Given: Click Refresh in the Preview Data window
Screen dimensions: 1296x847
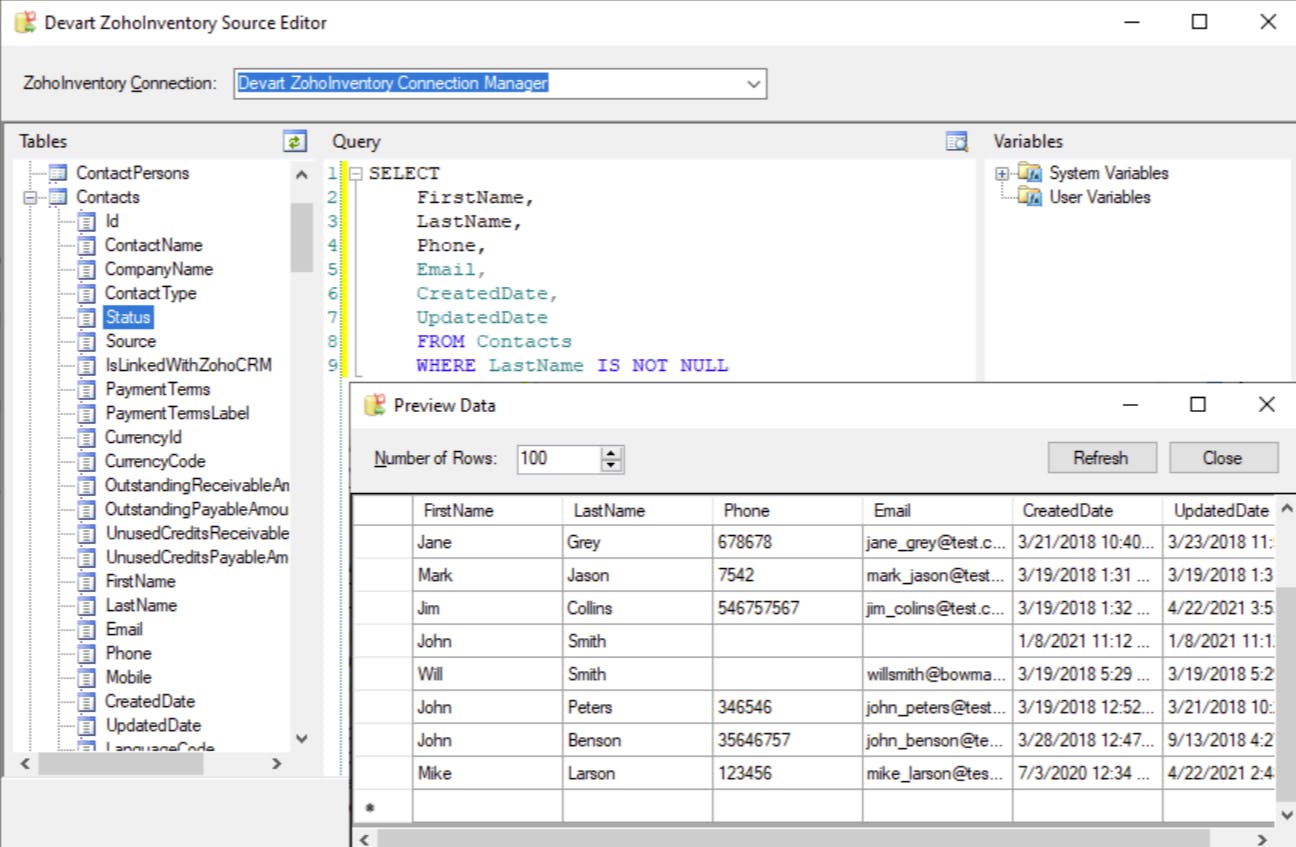Looking at the screenshot, I should coord(1102,457).
